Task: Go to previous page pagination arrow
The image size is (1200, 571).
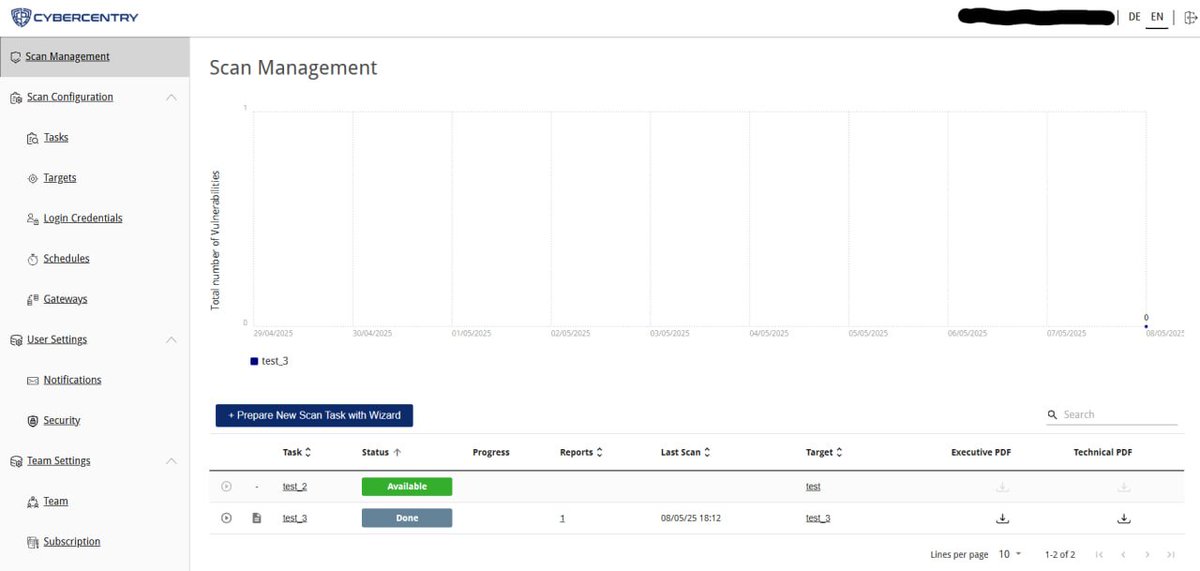Action: click(x=1123, y=554)
